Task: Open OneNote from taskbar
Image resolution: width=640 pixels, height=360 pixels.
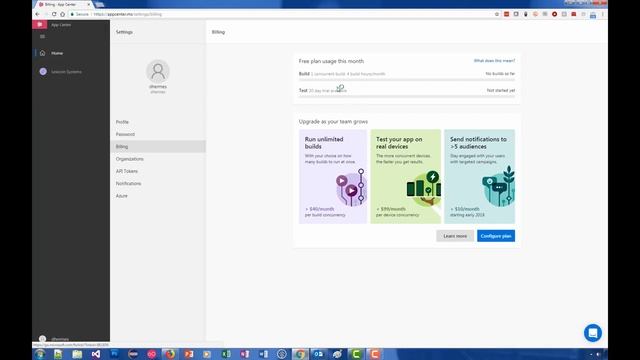Action: pyautogui.click(x=244, y=354)
